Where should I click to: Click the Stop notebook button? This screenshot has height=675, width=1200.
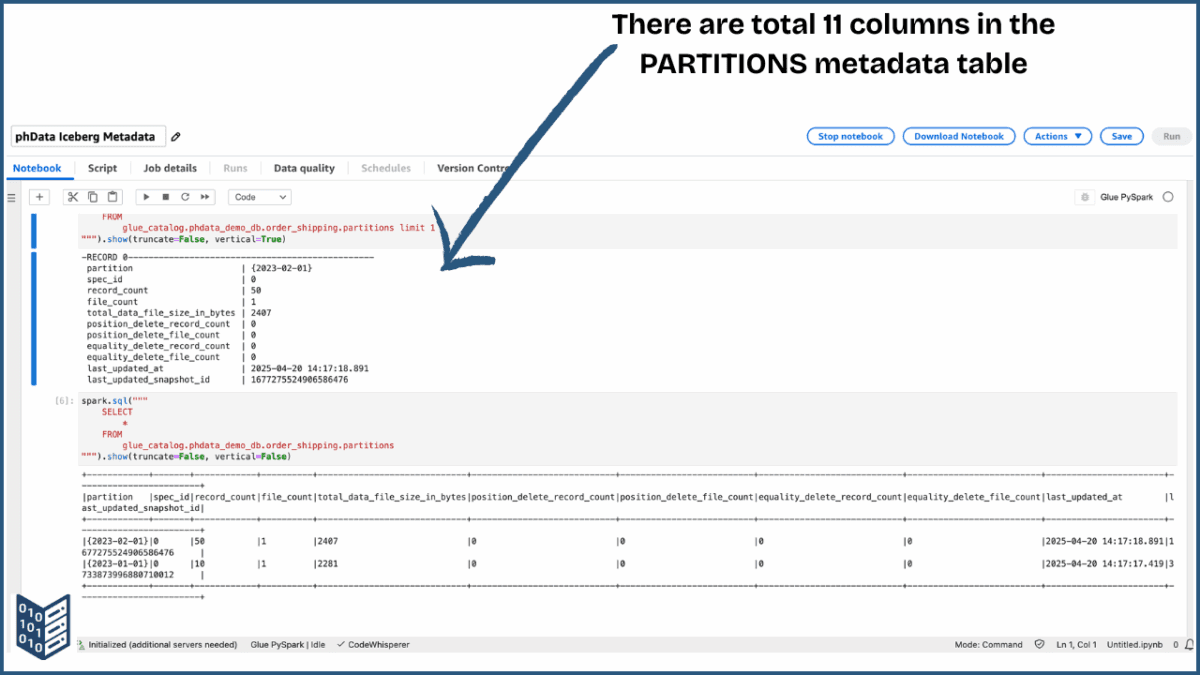[x=850, y=136]
